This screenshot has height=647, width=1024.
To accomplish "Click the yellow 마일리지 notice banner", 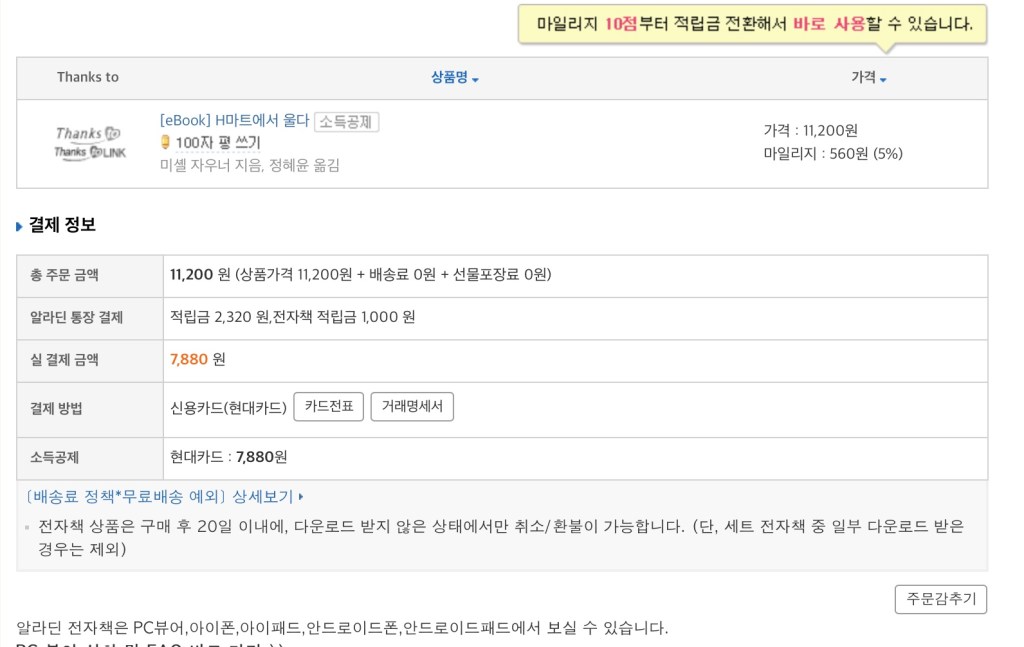I will (752, 24).
